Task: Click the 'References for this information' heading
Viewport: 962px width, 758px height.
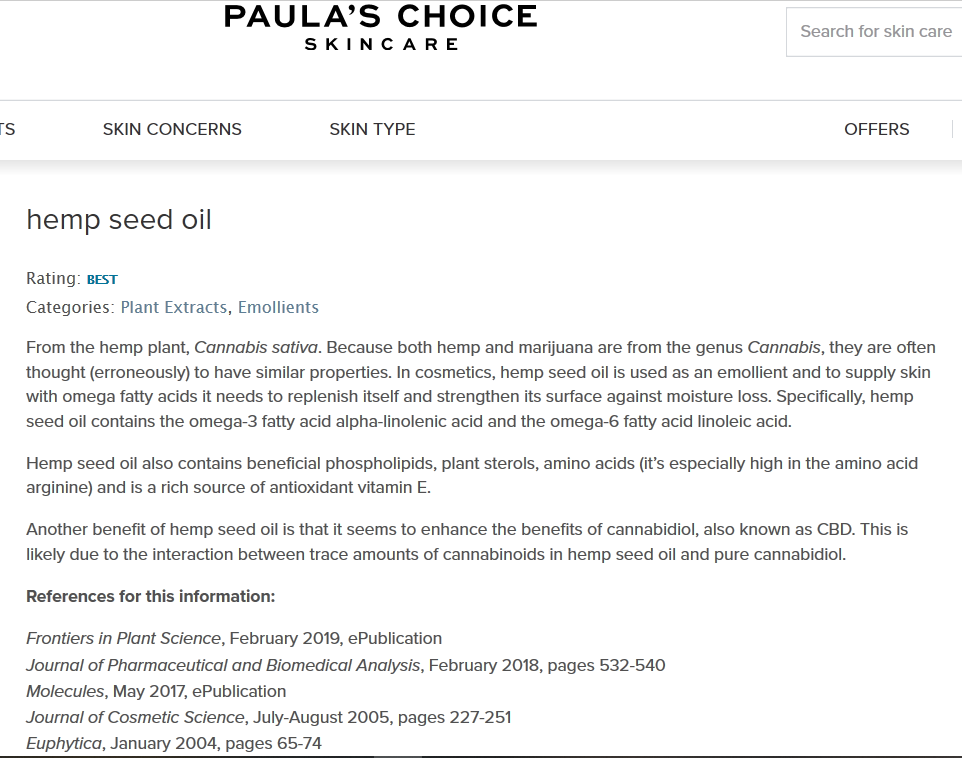Action: coord(150,596)
